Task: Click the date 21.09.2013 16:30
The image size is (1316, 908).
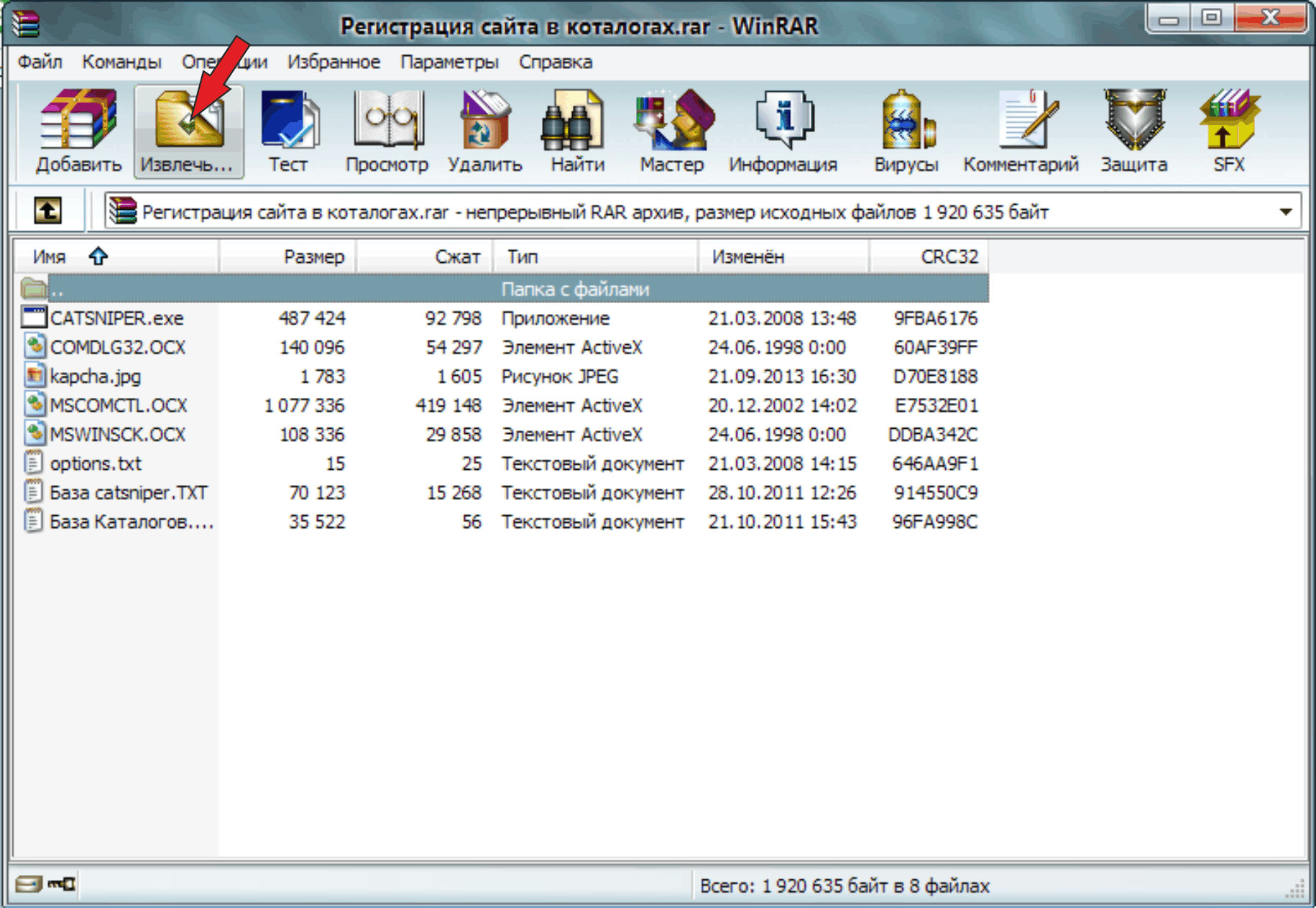Action: click(782, 376)
